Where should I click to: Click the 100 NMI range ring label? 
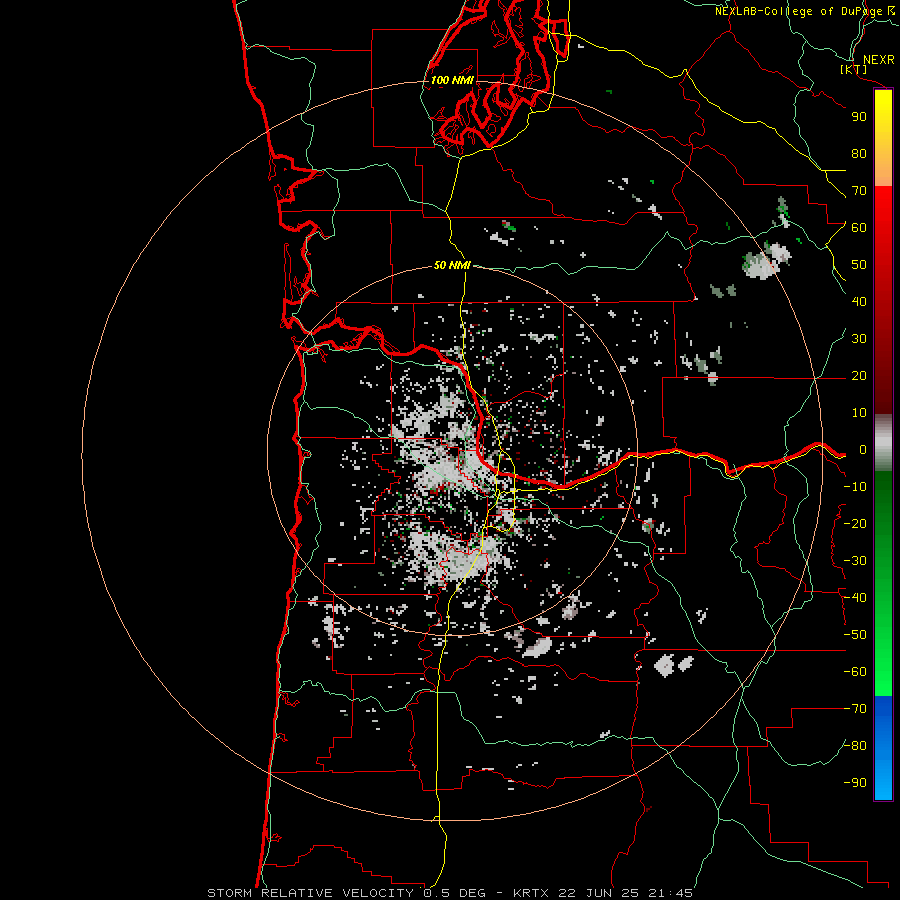tap(452, 80)
